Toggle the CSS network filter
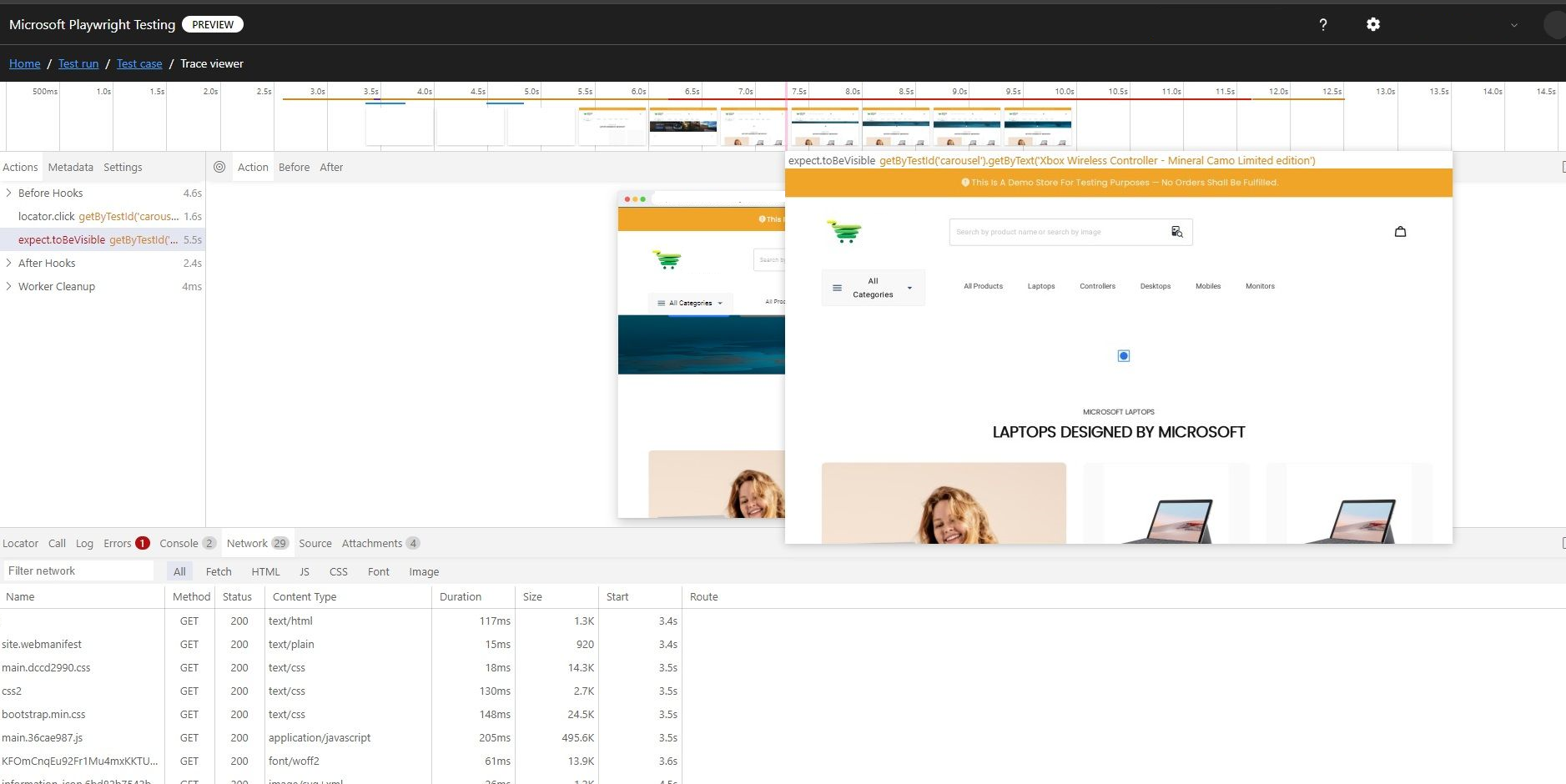Image resolution: width=1566 pixels, height=784 pixels. pyautogui.click(x=339, y=571)
